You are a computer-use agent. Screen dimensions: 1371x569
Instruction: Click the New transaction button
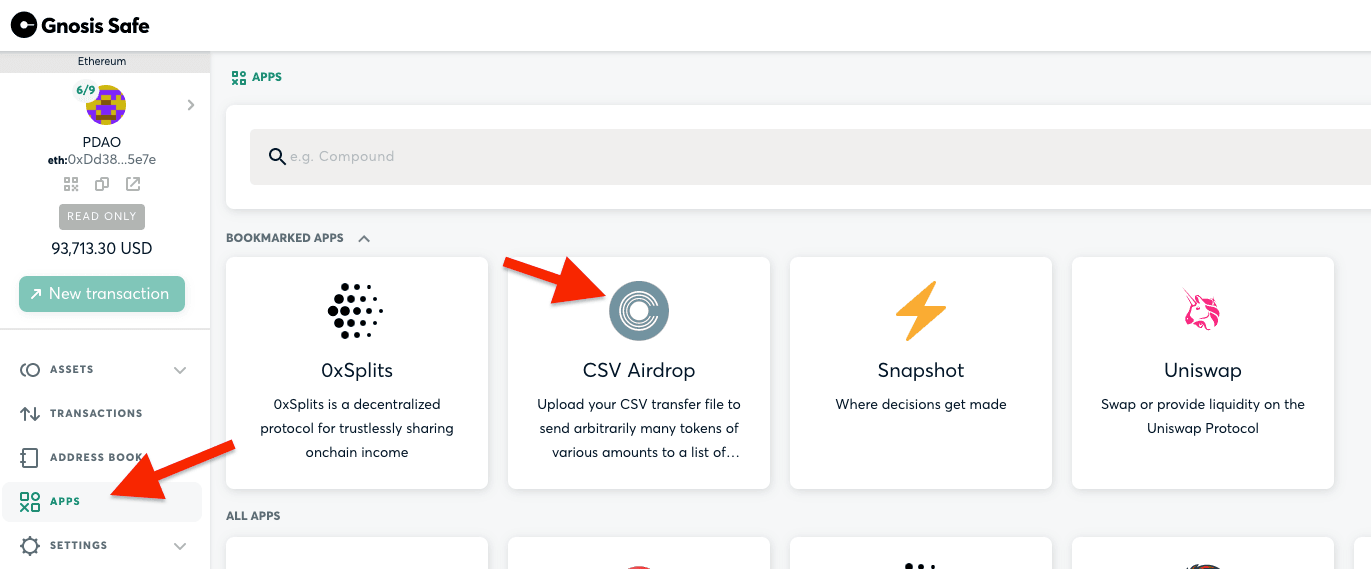click(102, 294)
